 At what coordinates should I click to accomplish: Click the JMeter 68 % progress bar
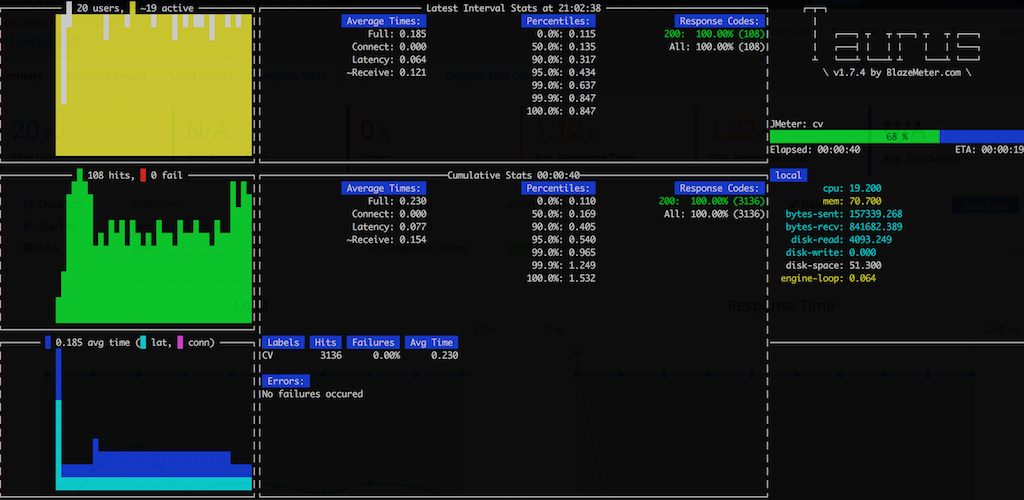[897, 136]
